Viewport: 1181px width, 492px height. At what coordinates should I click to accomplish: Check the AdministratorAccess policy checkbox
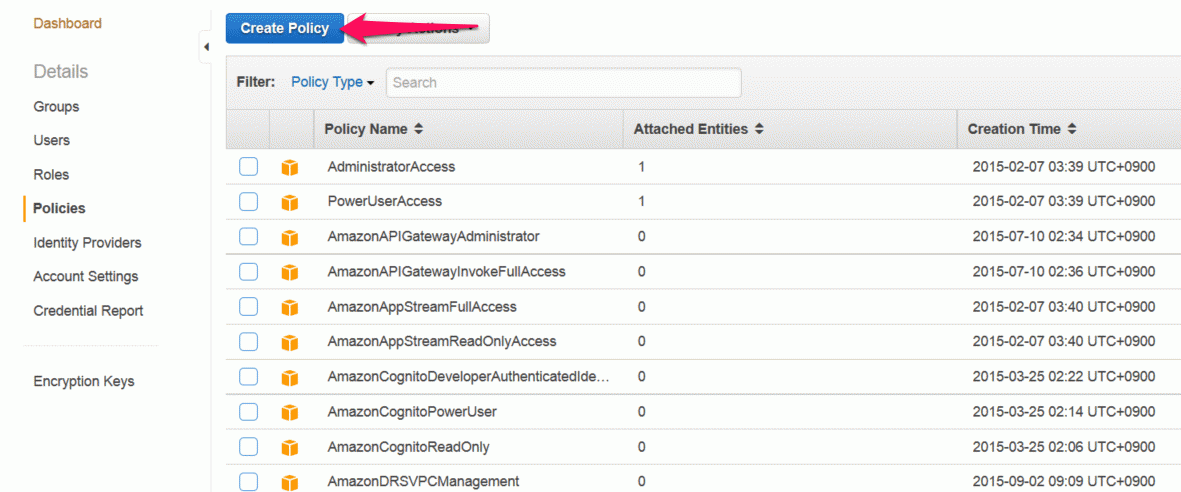pyautogui.click(x=249, y=167)
